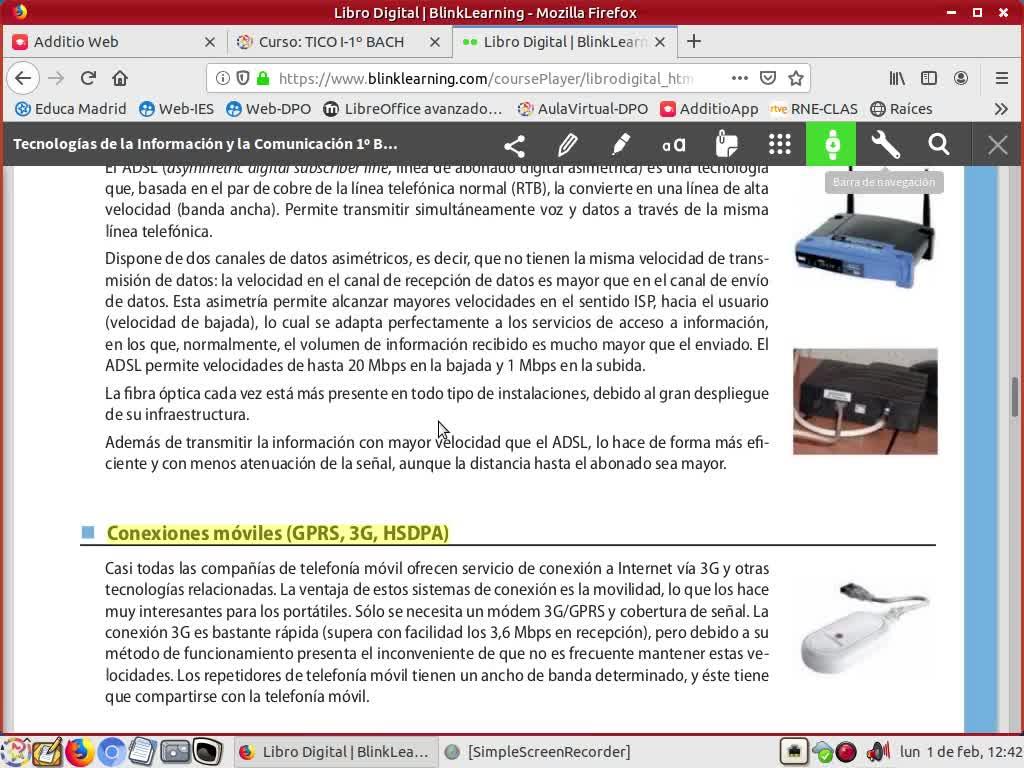This screenshot has height=768, width=1024.
Task: Open the RNE-CLAS bookmark
Action: [814, 109]
